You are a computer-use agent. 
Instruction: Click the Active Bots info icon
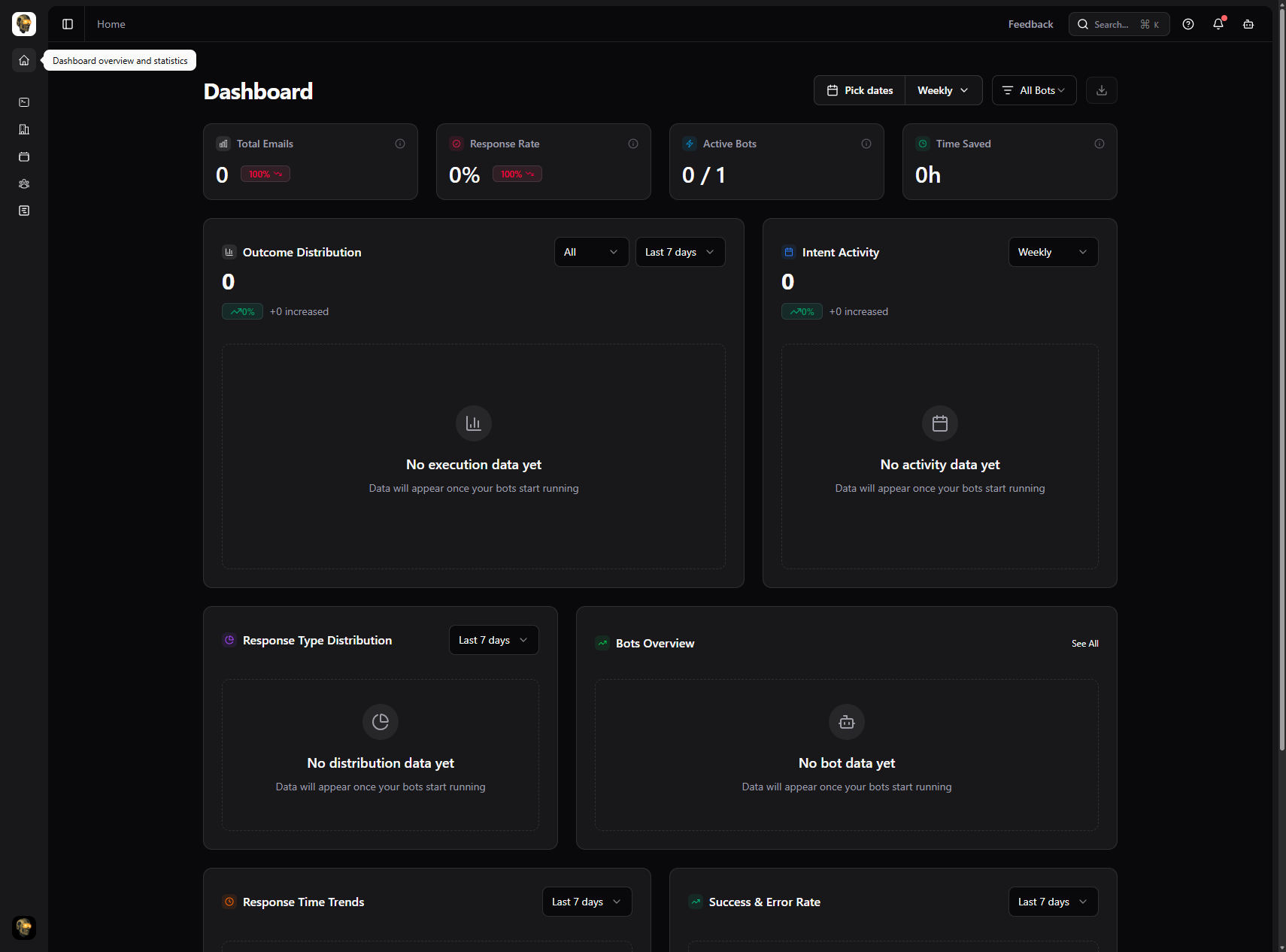[866, 144]
